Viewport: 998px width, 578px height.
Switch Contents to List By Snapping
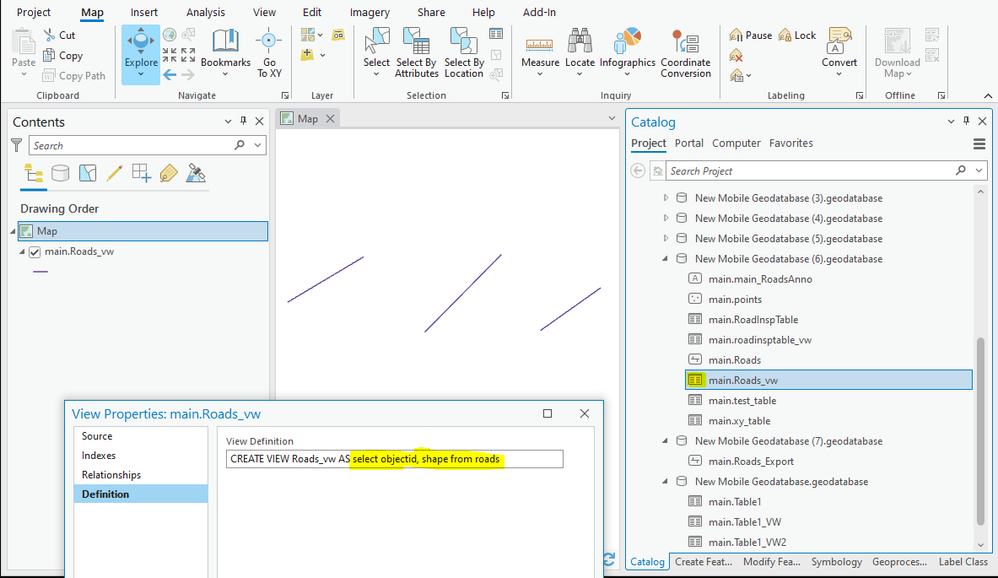(141, 173)
